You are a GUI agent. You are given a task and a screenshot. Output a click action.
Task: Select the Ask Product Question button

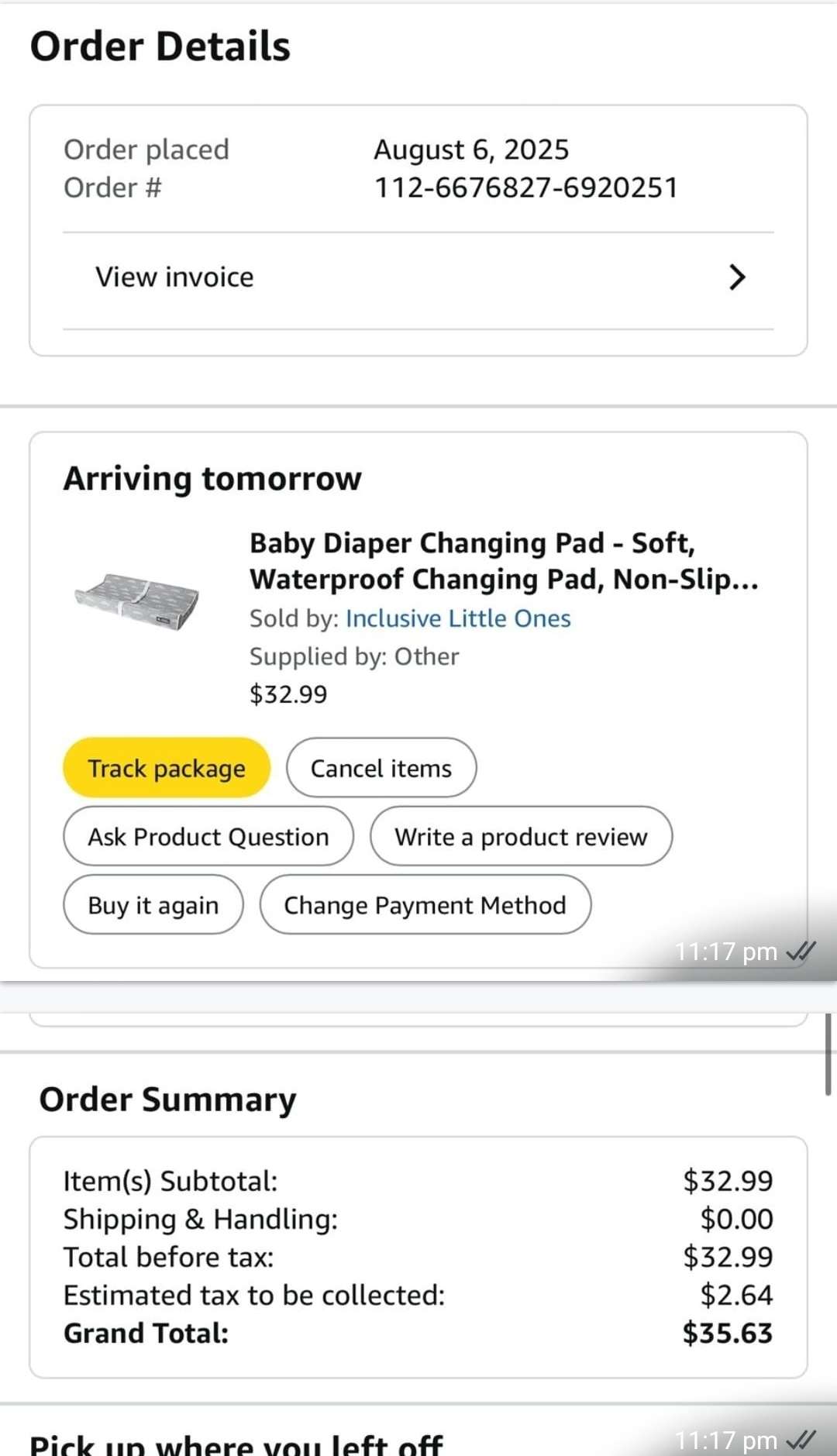point(208,837)
